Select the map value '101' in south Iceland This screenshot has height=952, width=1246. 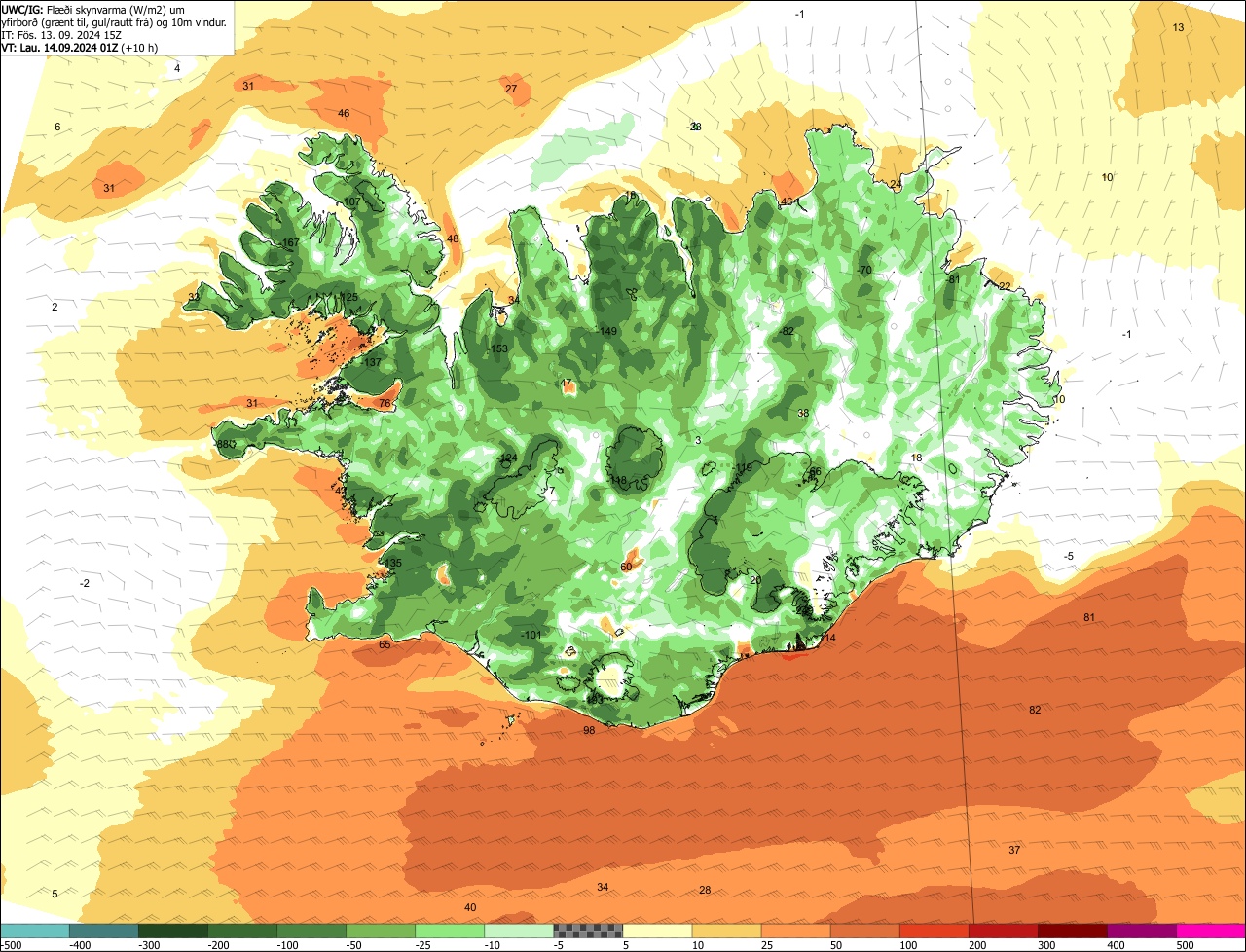point(531,635)
